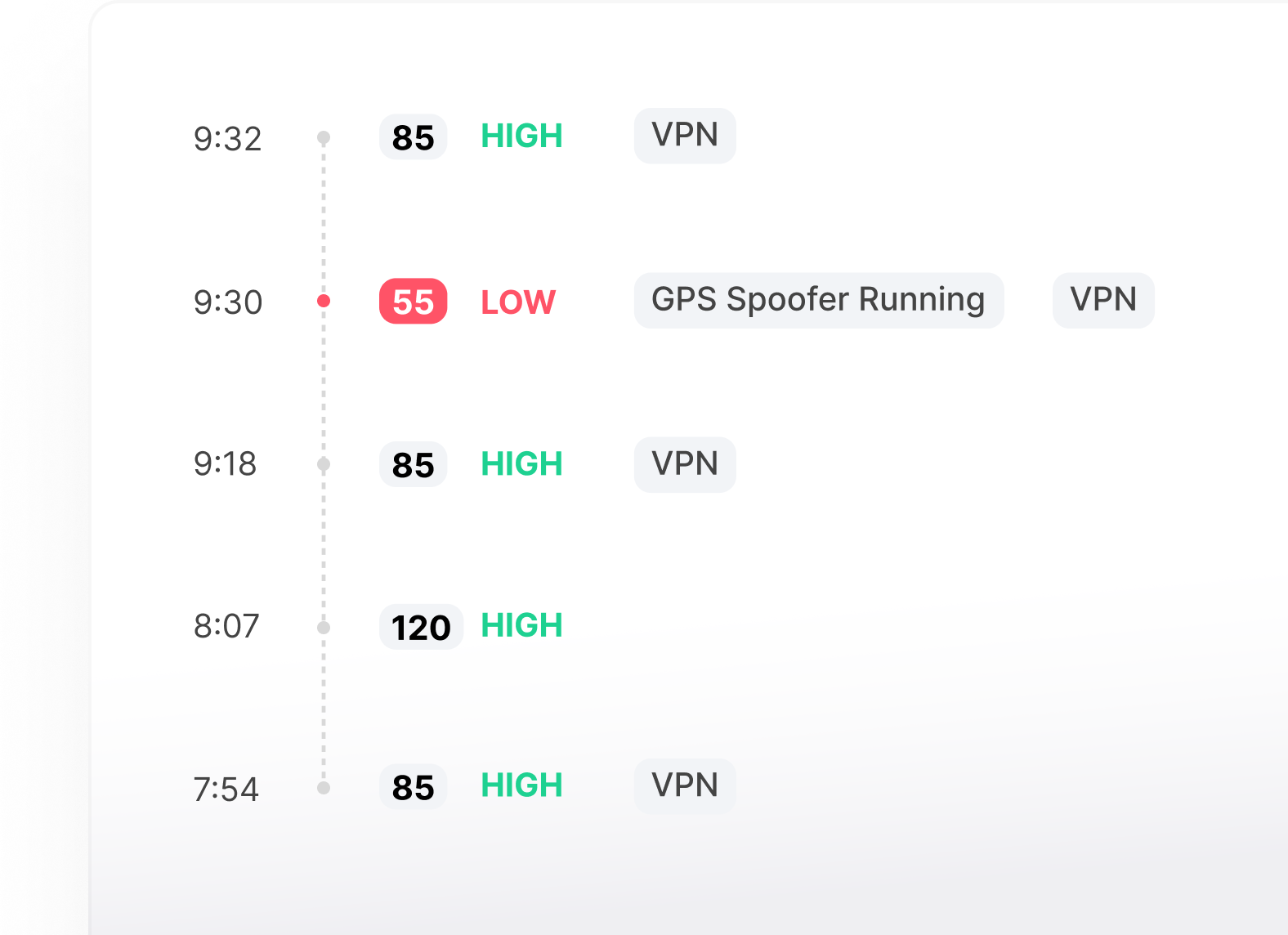Viewport: 1288px width, 935px height.
Task: Click the VPN tag in the 9:30 row
Action: 1103,300
